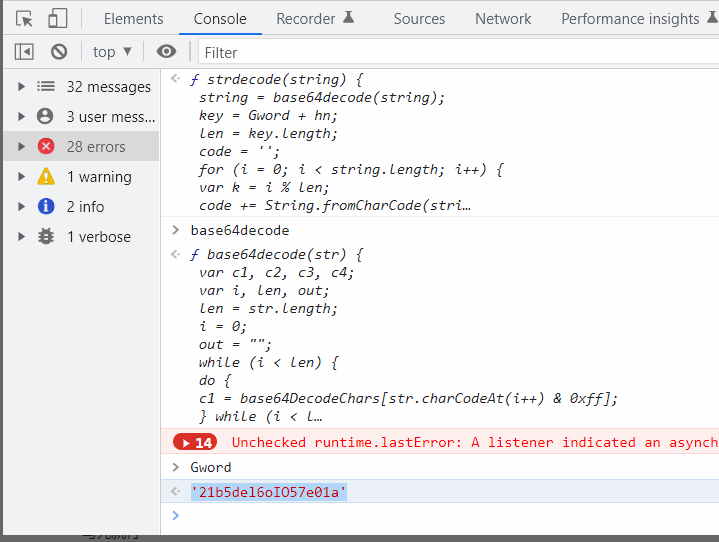Viewport: 719px width, 542px height.
Task: Select the base64decode input line
Action: coord(240,230)
